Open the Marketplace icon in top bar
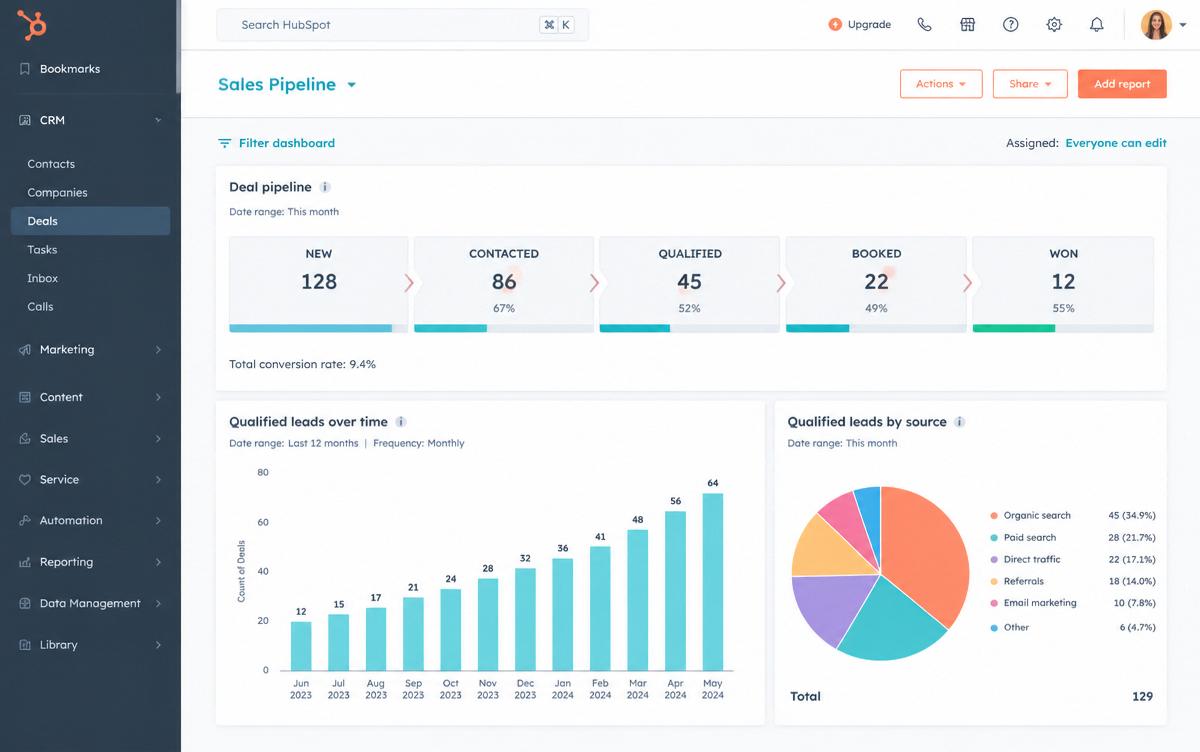Viewport: 1200px width, 752px height. click(x=967, y=25)
